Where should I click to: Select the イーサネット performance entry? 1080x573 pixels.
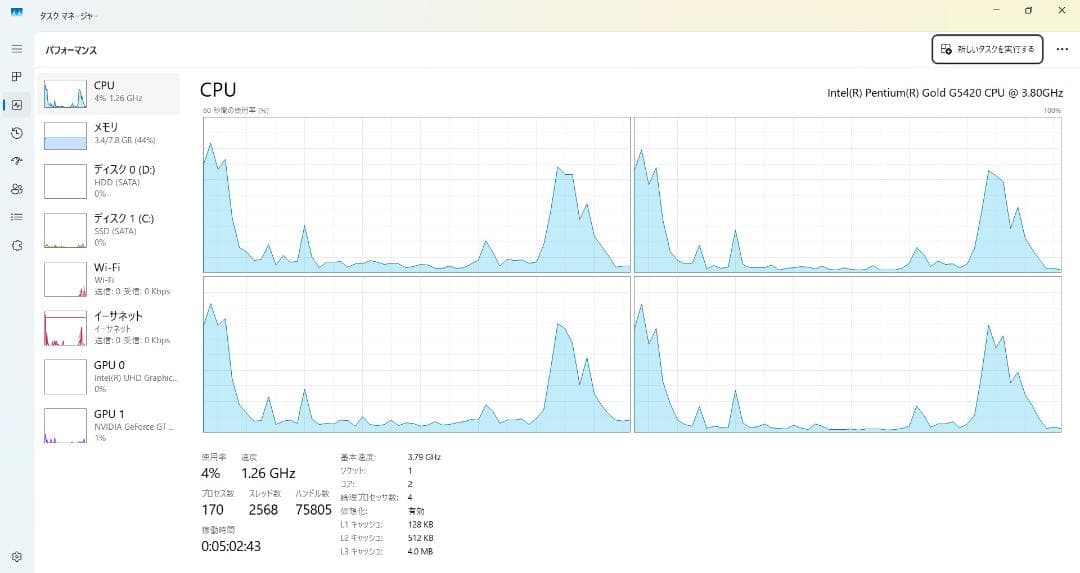point(109,326)
